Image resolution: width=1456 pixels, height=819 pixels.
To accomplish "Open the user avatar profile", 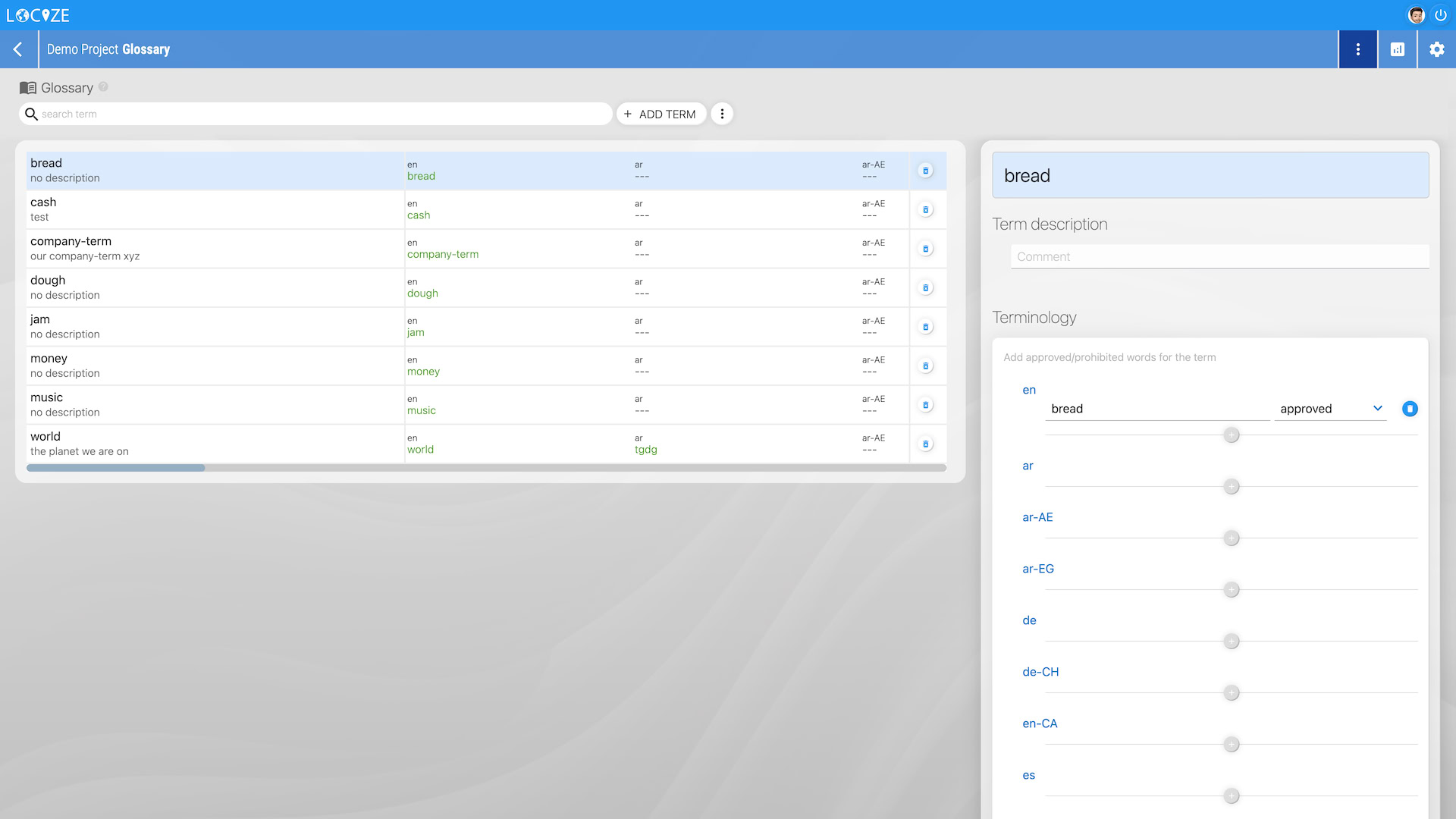I will [x=1416, y=15].
